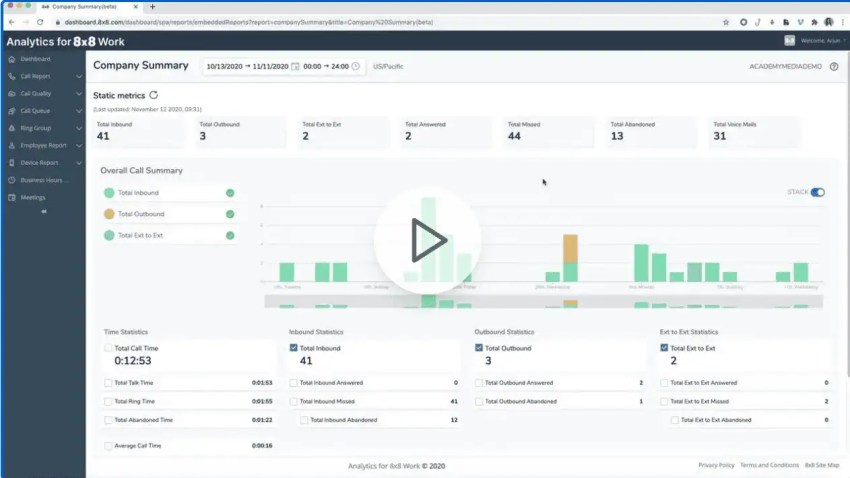Play the video overlay
This screenshot has width=850, height=478.
coord(428,241)
